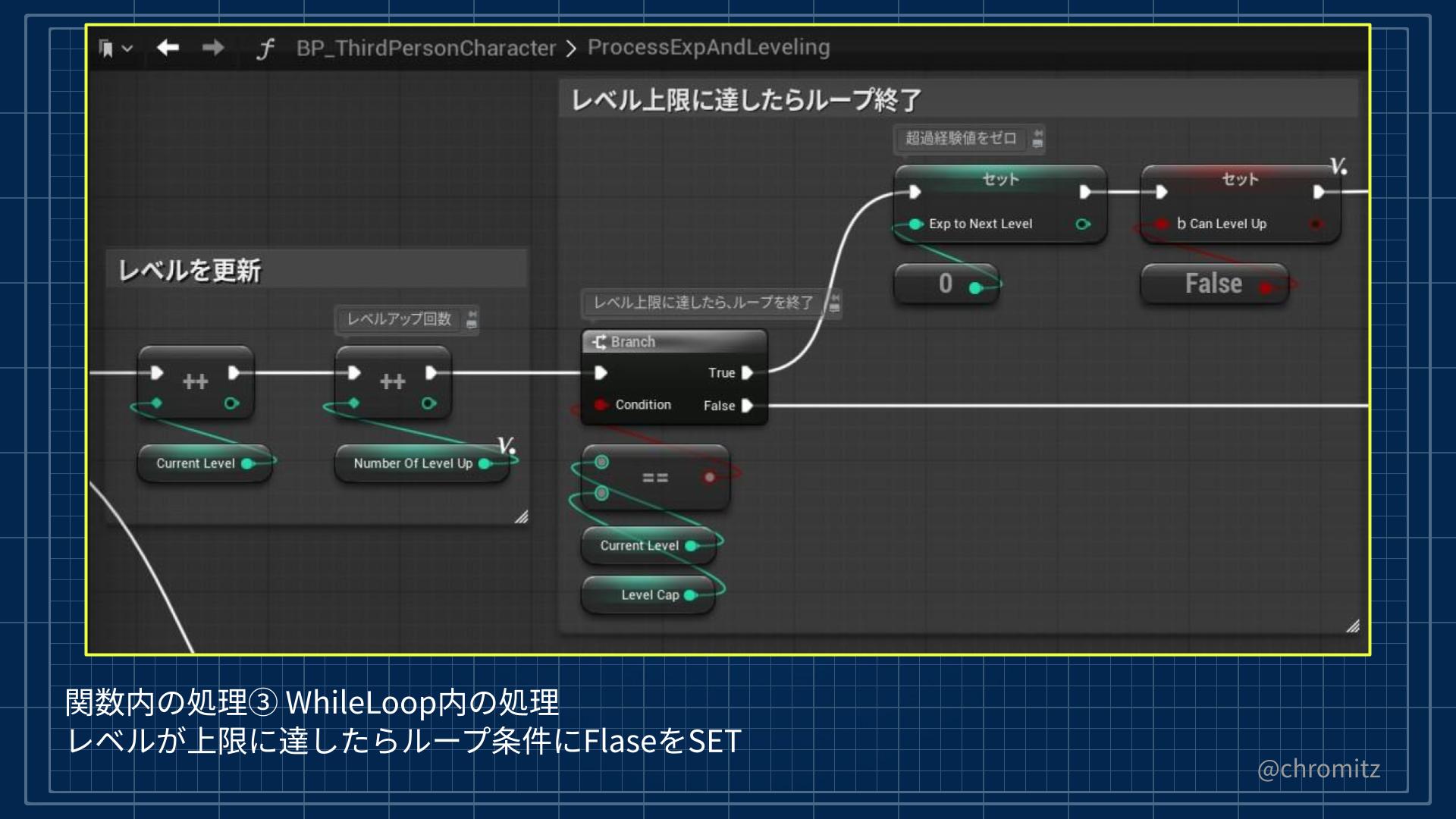1456x819 pixels.
Task: Toggle pin icon on レベルアップ回数 comment bubble
Action: [x=472, y=318]
